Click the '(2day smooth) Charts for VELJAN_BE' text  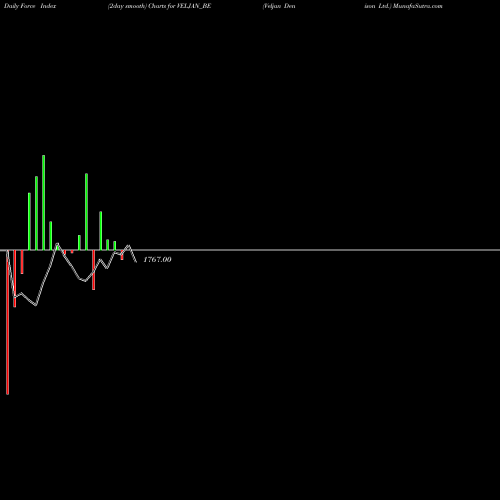[159, 6]
